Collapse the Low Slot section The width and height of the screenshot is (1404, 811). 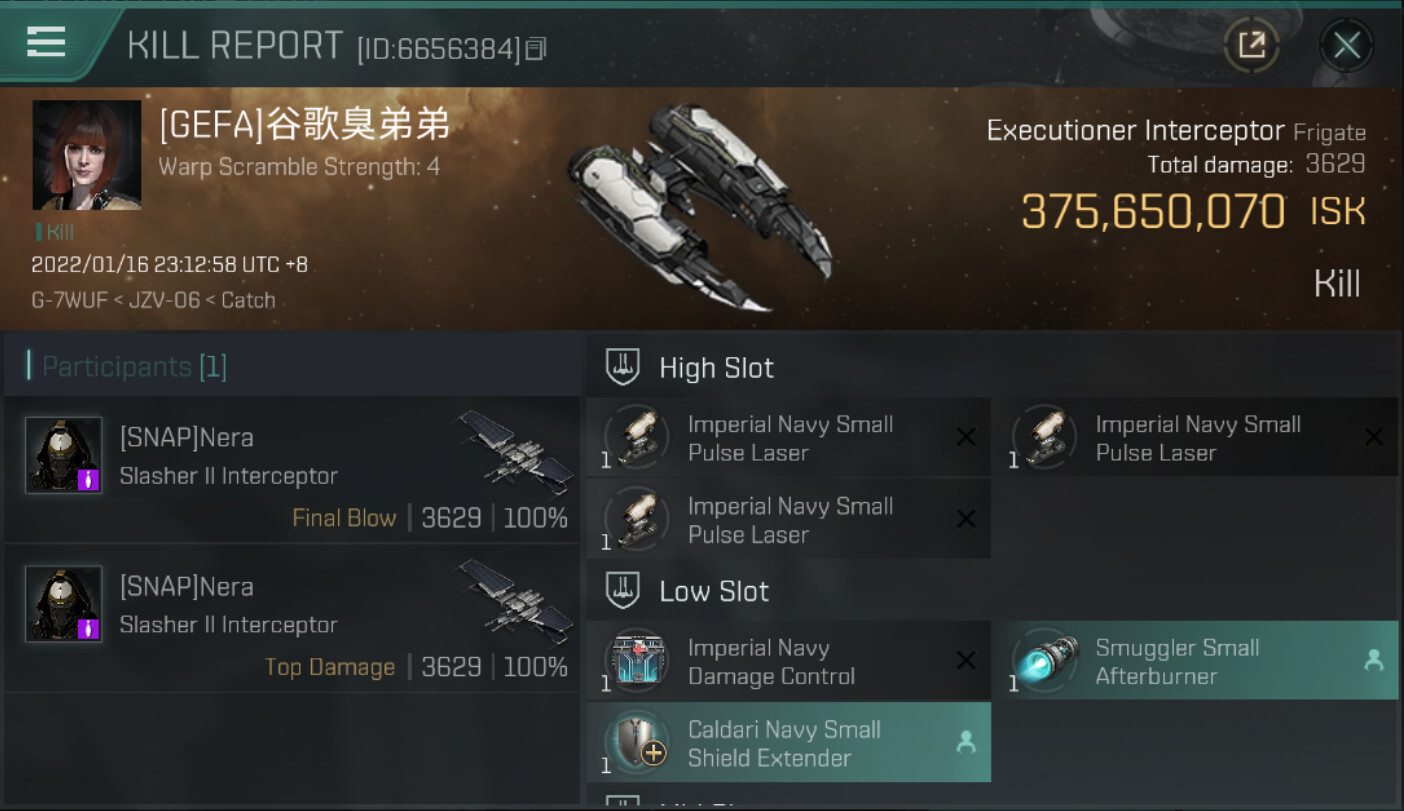pyautogui.click(x=624, y=591)
